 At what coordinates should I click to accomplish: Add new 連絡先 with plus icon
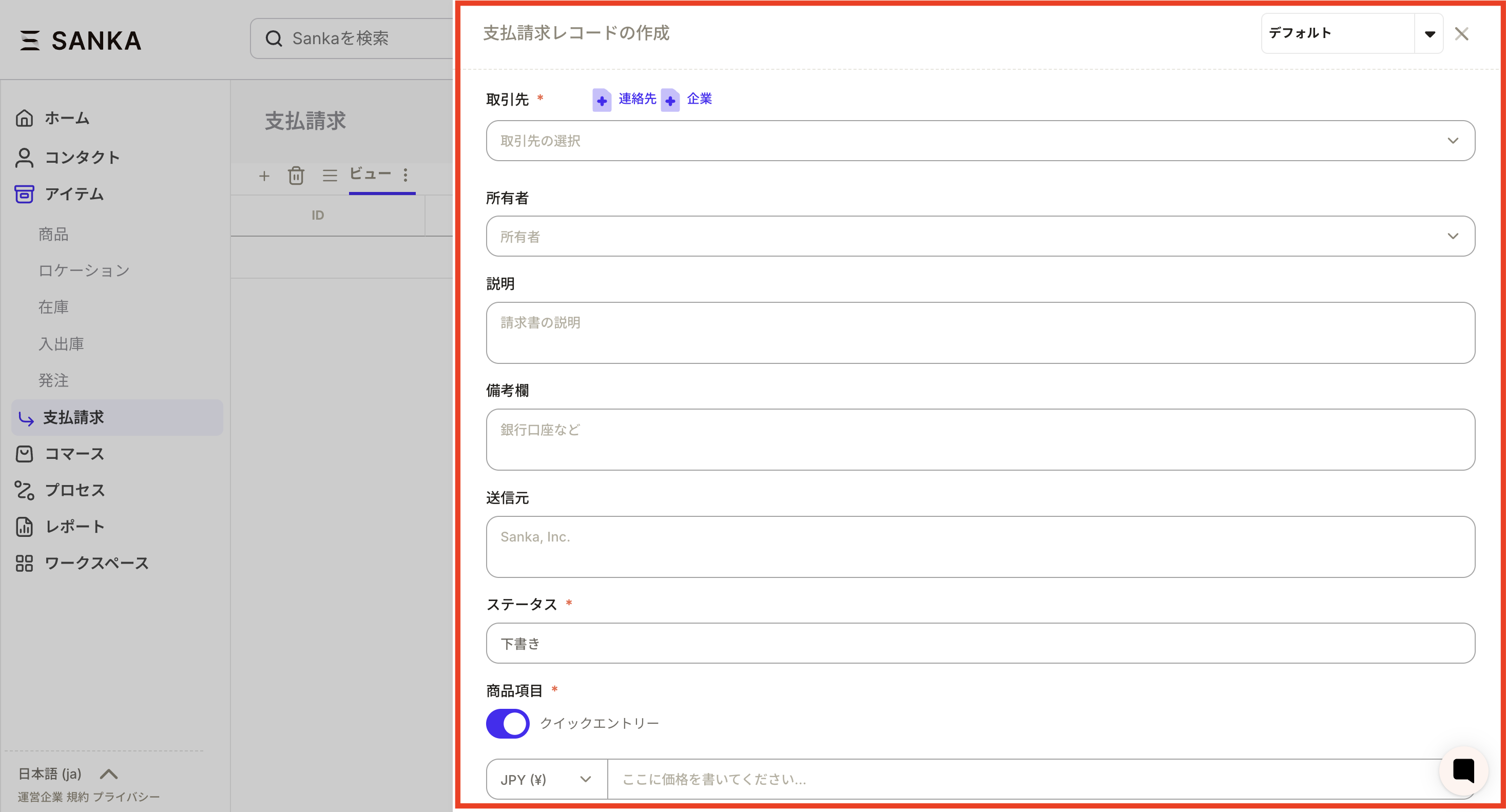[x=602, y=100]
